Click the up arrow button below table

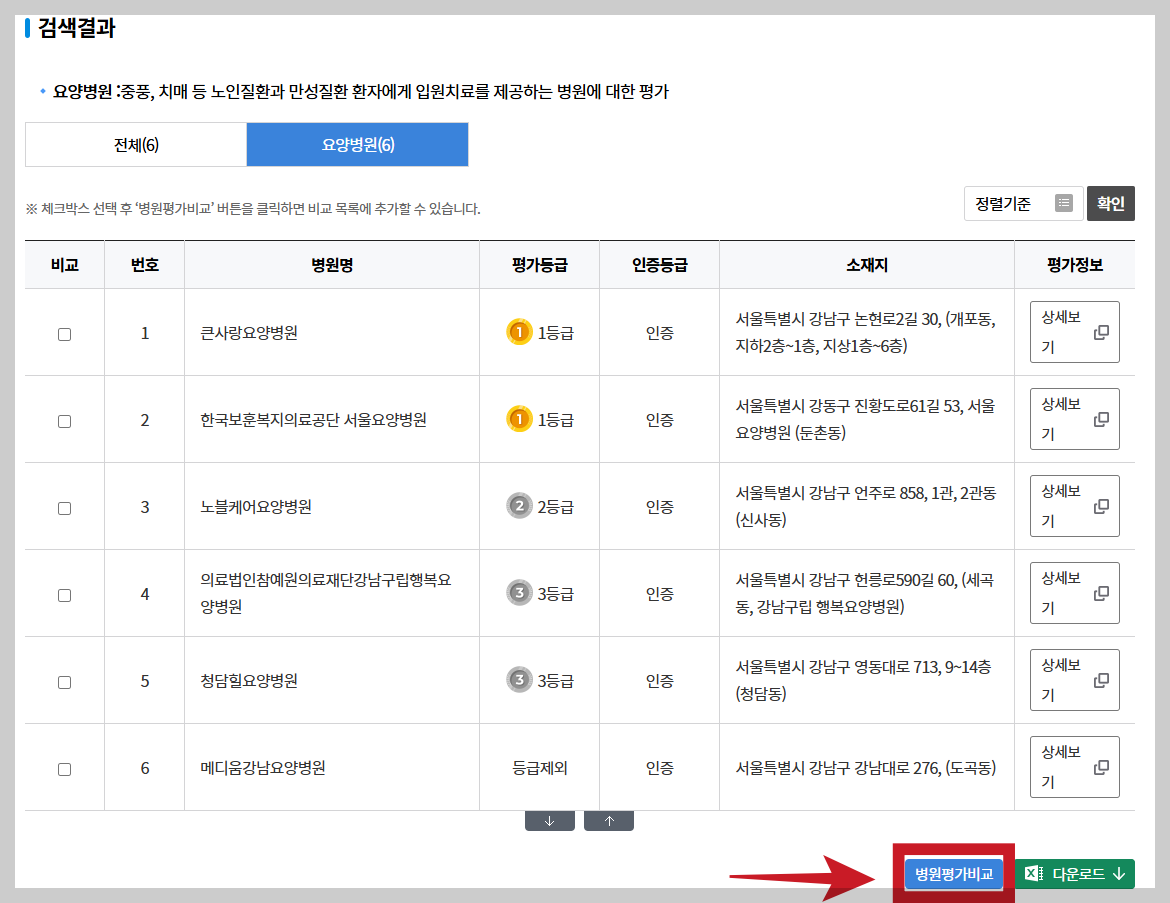pos(609,821)
